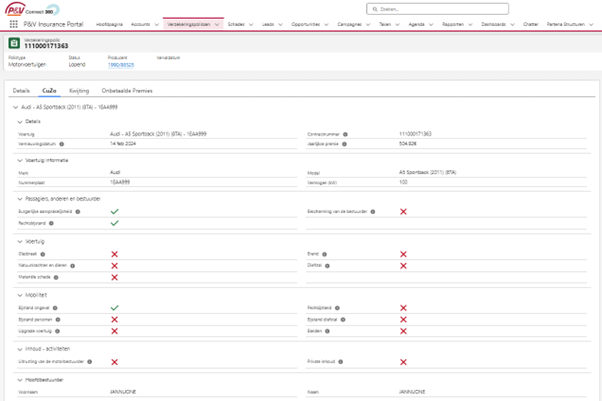Image resolution: width=602 pixels, height=401 pixels.
Task: Select the Status value Lopend
Action: pyautogui.click(x=77, y=65)
